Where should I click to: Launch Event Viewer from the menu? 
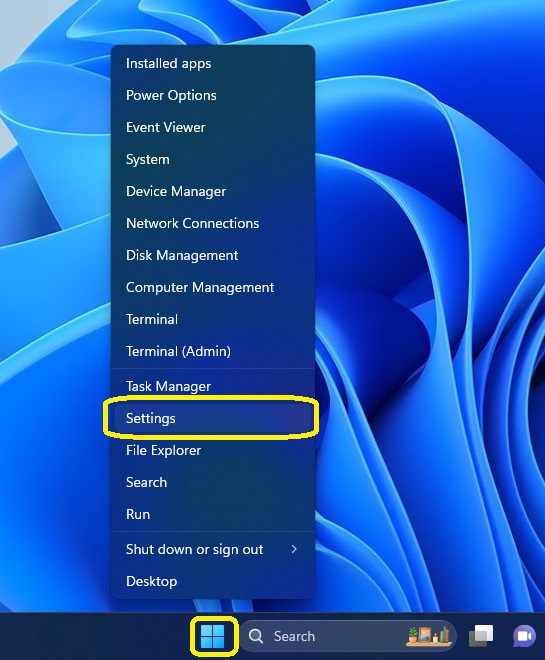(x=213, y=127)
